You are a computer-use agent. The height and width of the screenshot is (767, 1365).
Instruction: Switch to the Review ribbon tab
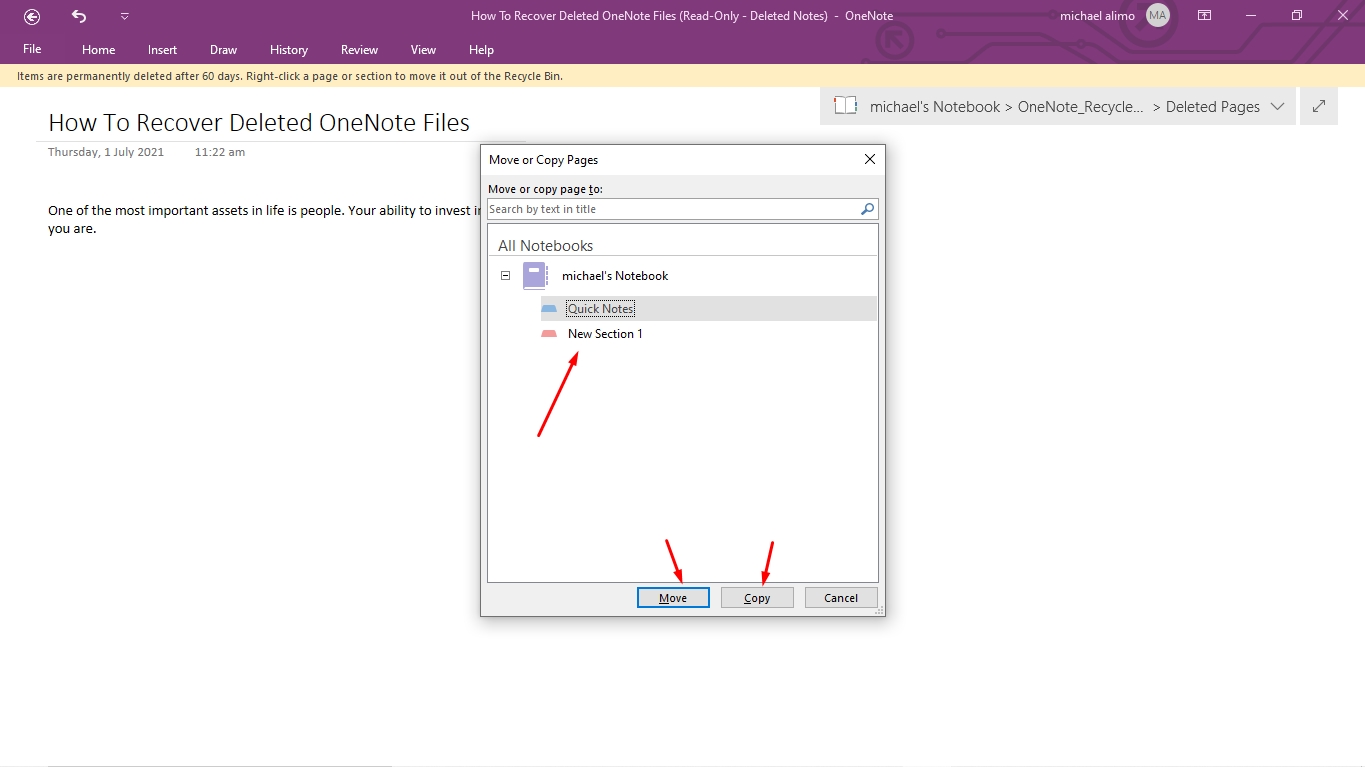click(359, 49)
